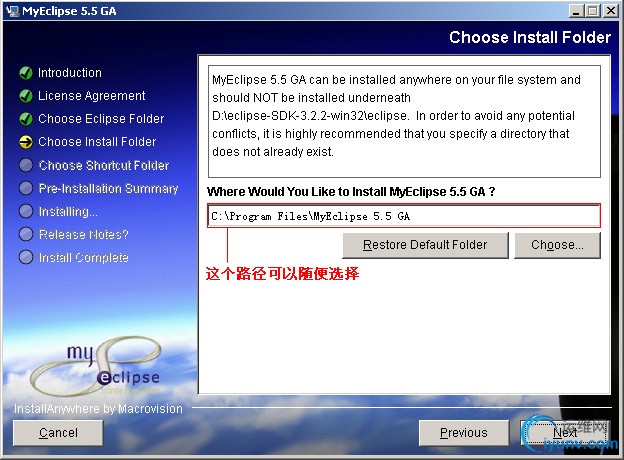Viewport: 624px width, 460px height.
Task: Select the License Agreement step label
Action: [x=92, y=96]
